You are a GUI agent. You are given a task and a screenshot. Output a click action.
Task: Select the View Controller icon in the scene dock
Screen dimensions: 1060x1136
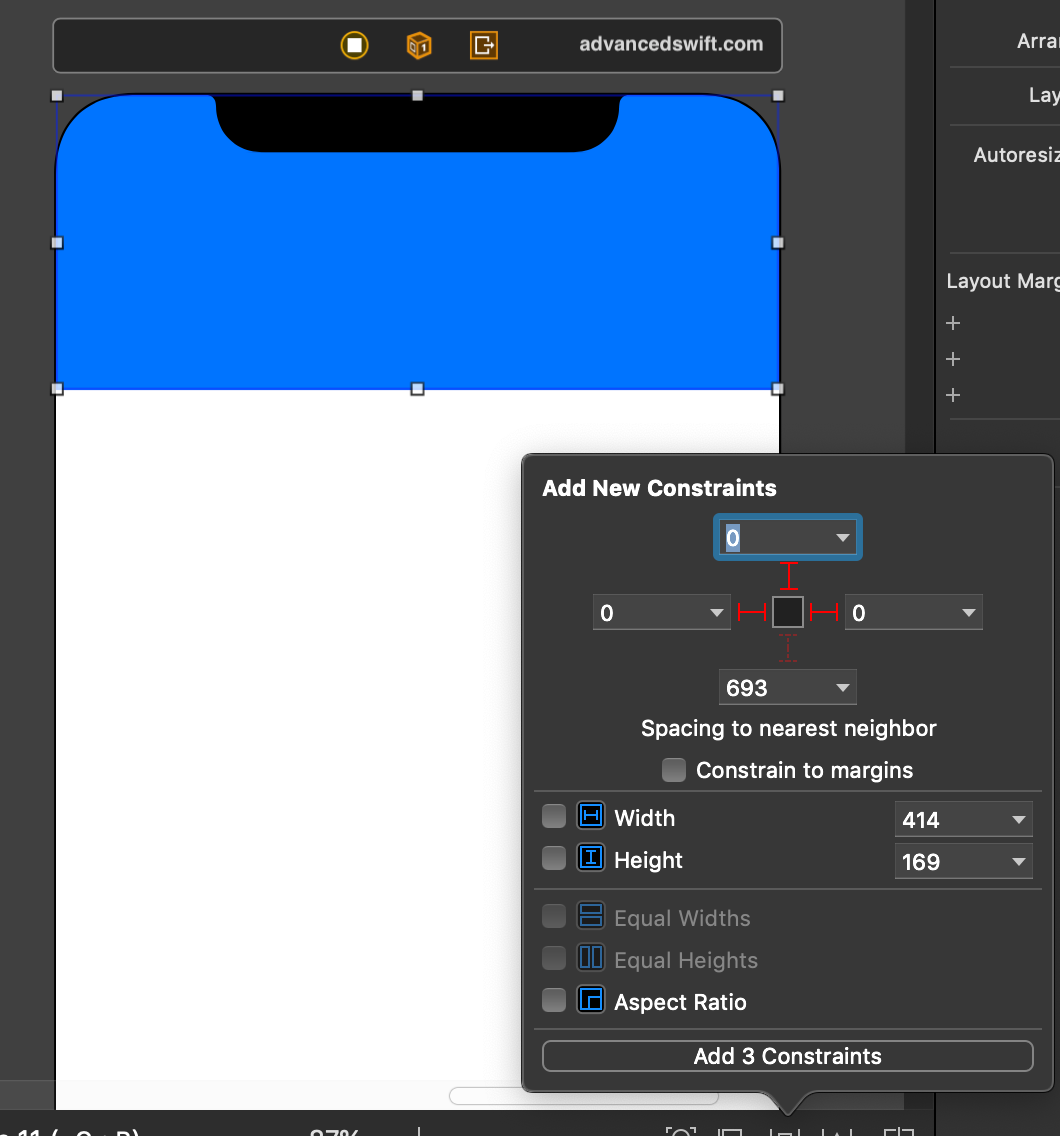pos(354,45)
